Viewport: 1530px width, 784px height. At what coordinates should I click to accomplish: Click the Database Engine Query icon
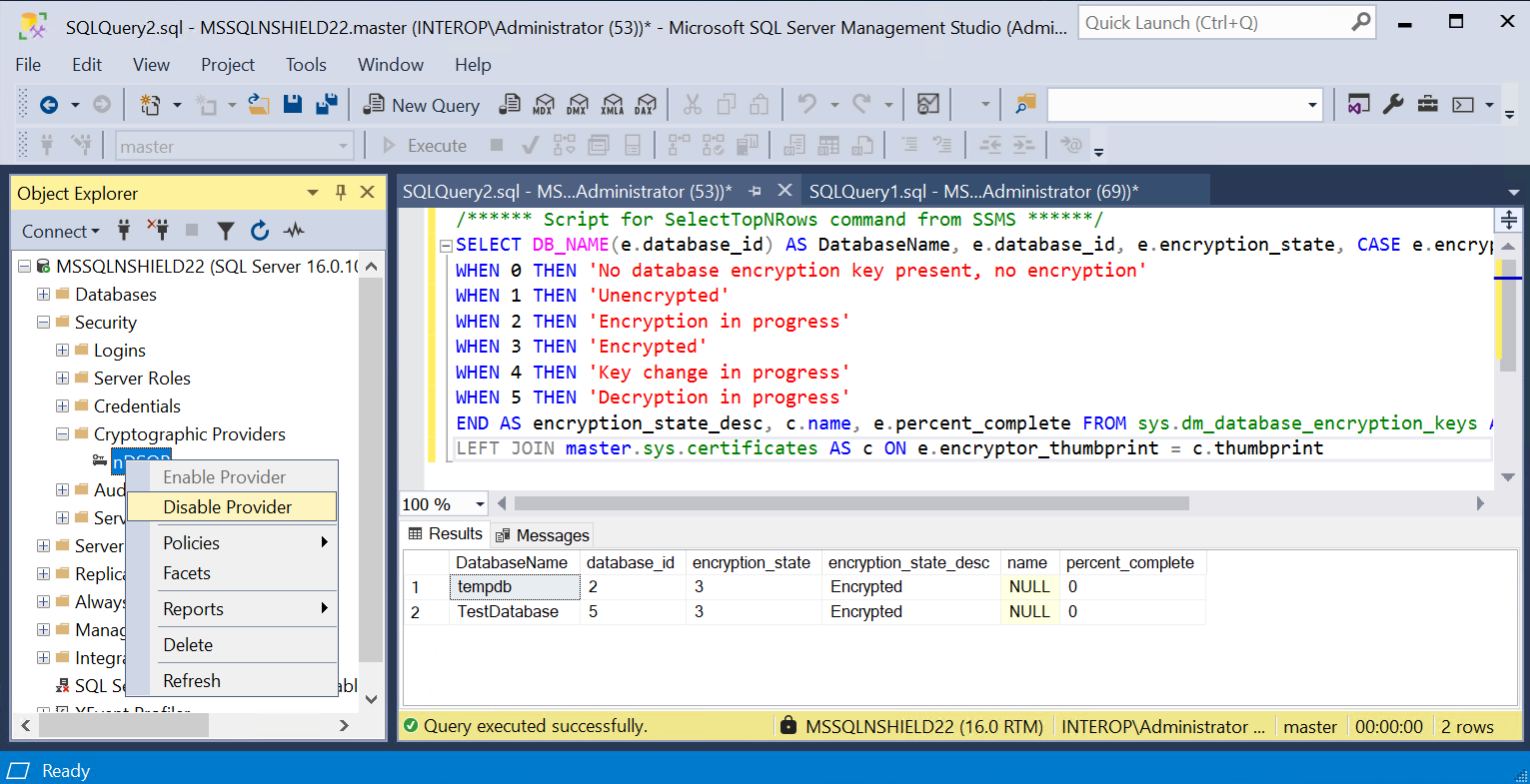(x=510, y=104)
